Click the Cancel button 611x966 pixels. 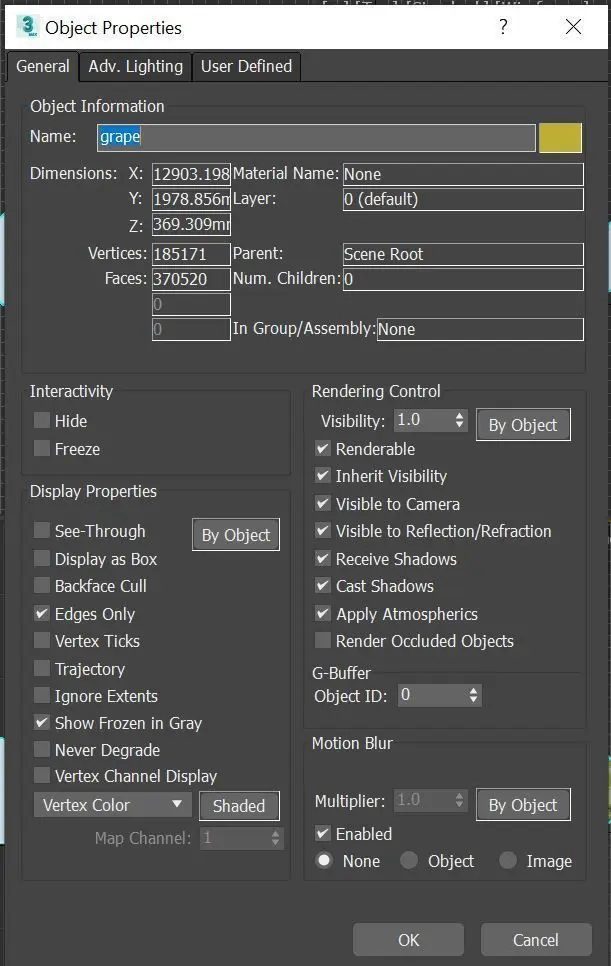pos(535,940)
